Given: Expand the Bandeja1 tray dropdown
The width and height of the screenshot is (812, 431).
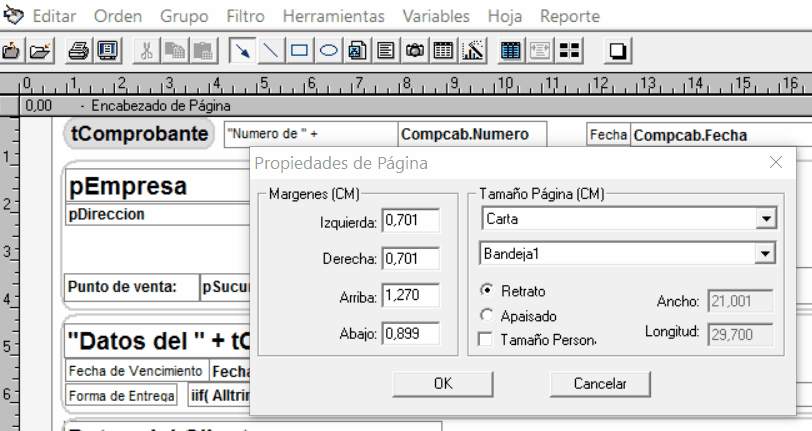Looking at the screenshot, I should (x=765, y=254).
